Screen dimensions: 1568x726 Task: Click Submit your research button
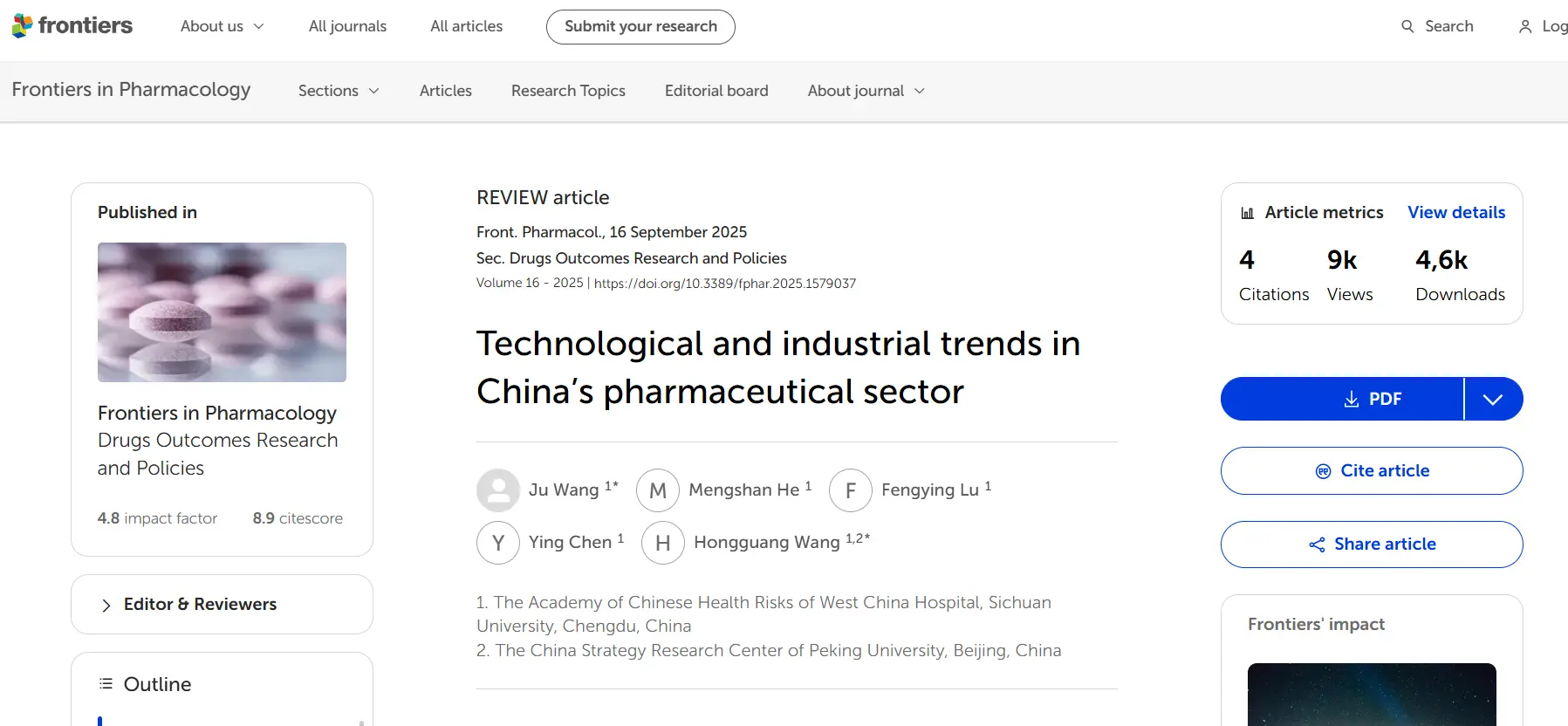point(640,26)
